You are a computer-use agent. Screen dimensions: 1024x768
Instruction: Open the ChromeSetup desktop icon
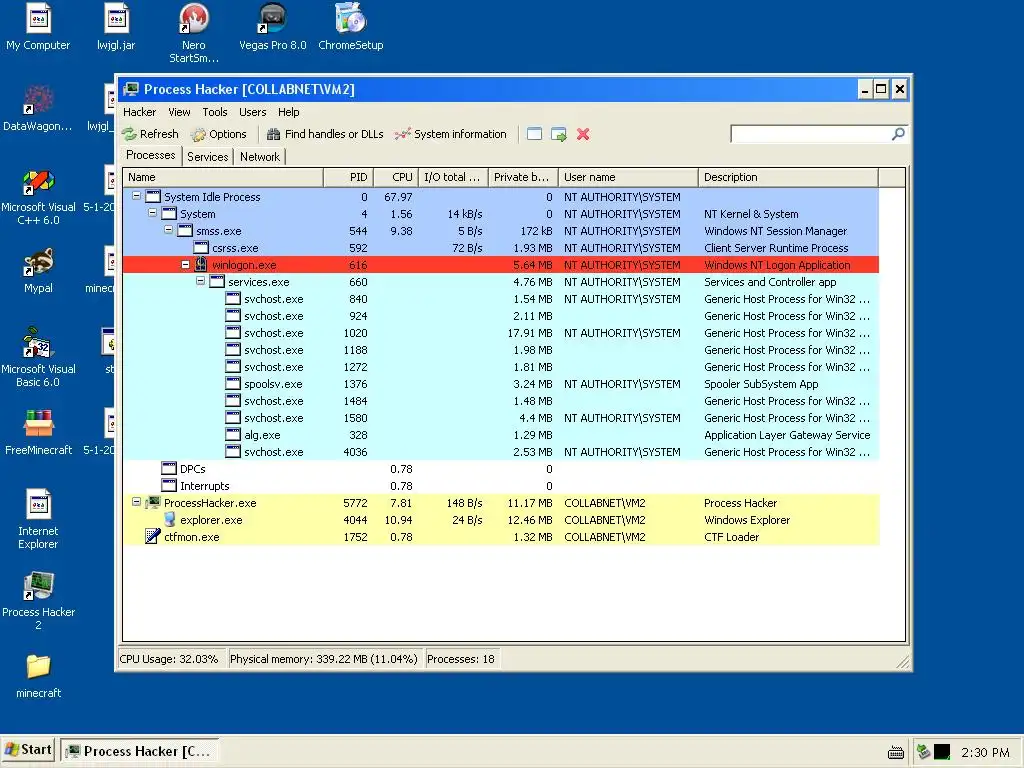351,26
